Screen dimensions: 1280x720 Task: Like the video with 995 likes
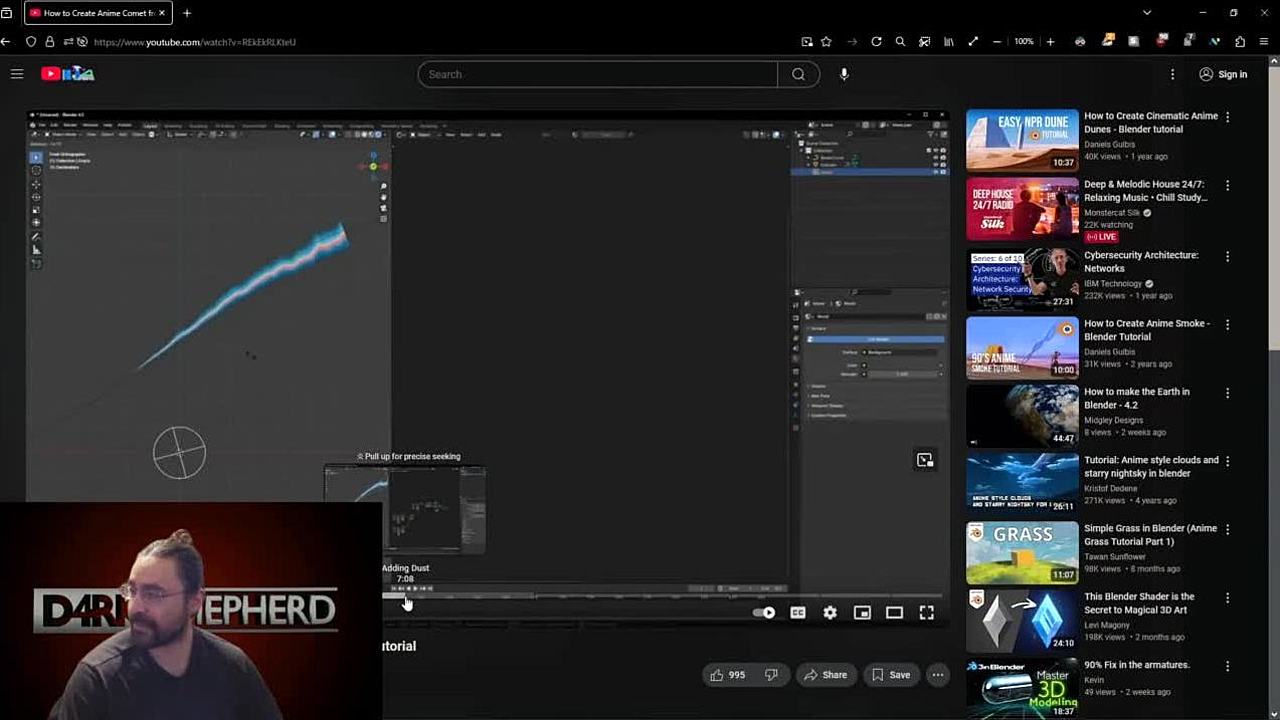[728, 675]
